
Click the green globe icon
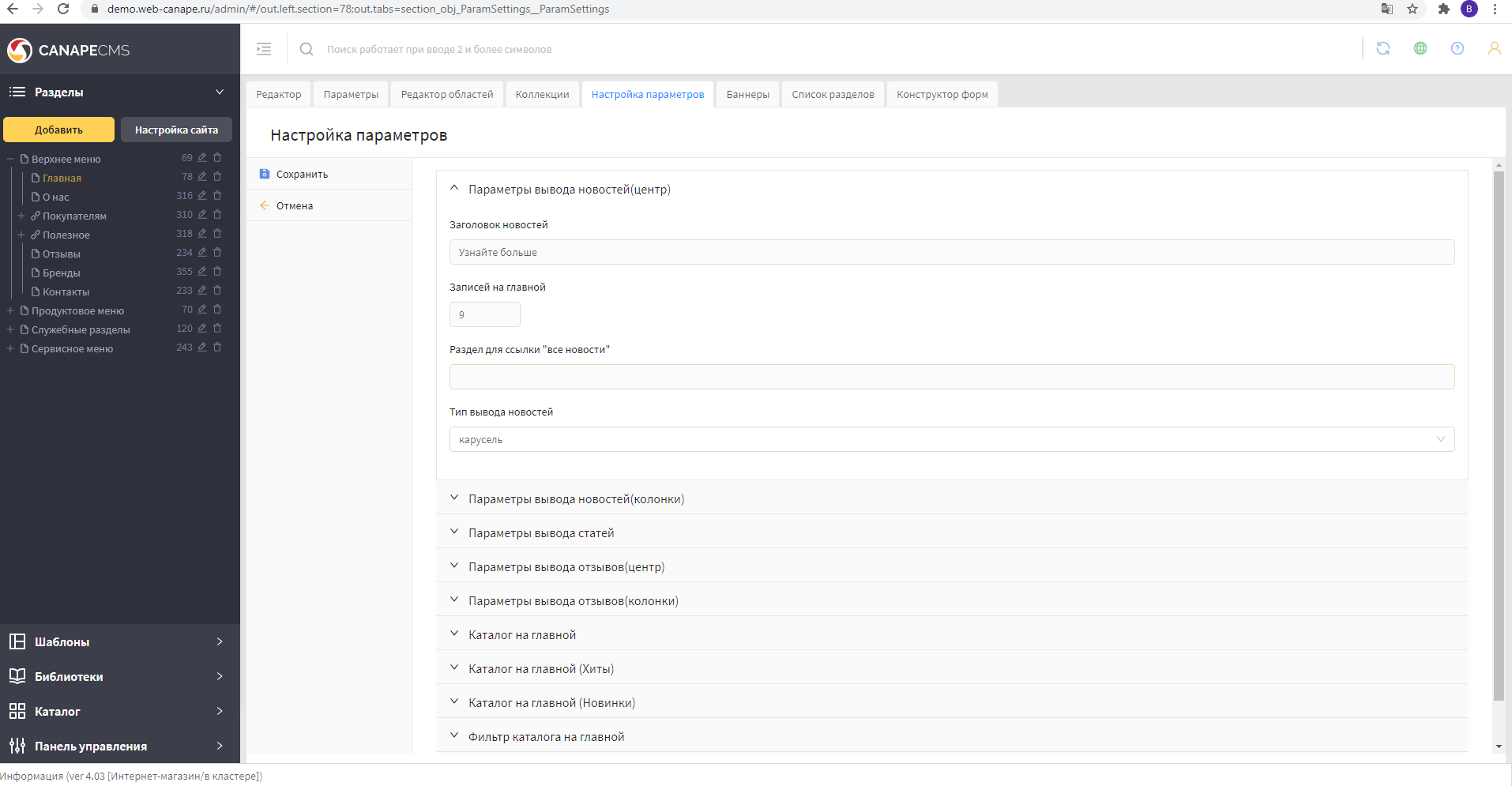[1420, 49]
